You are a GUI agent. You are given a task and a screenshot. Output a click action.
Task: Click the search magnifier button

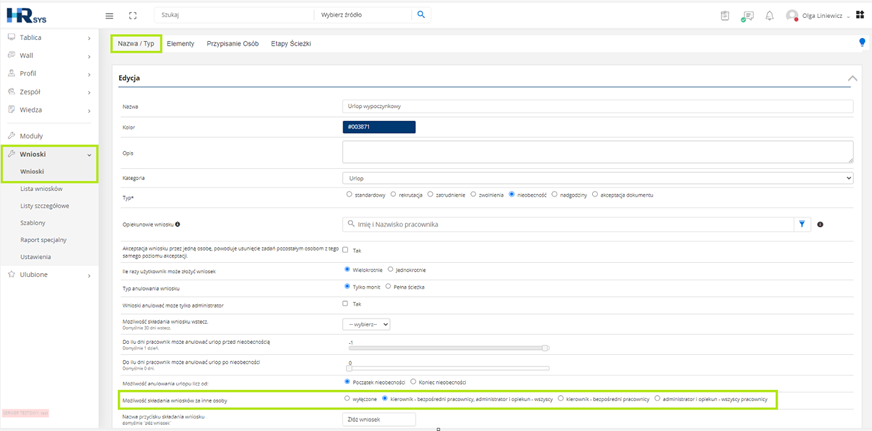tap(421, 15)
